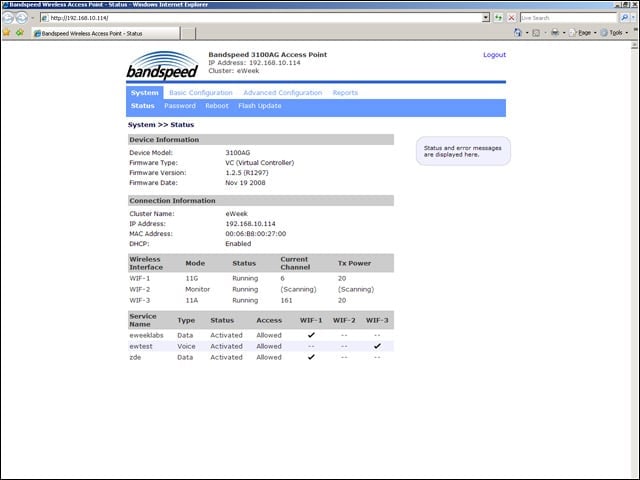Expand the Print dropdown arrow

[564, 33]
